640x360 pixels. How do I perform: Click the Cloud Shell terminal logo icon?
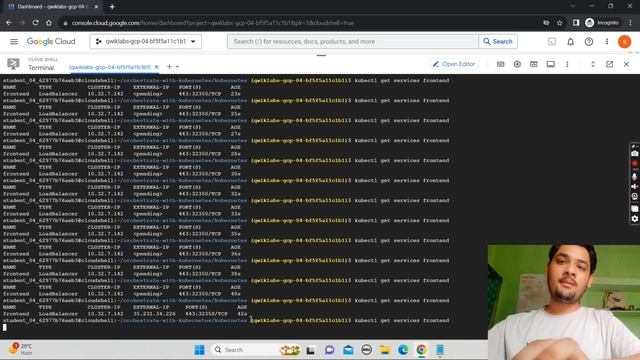(13, 64)
